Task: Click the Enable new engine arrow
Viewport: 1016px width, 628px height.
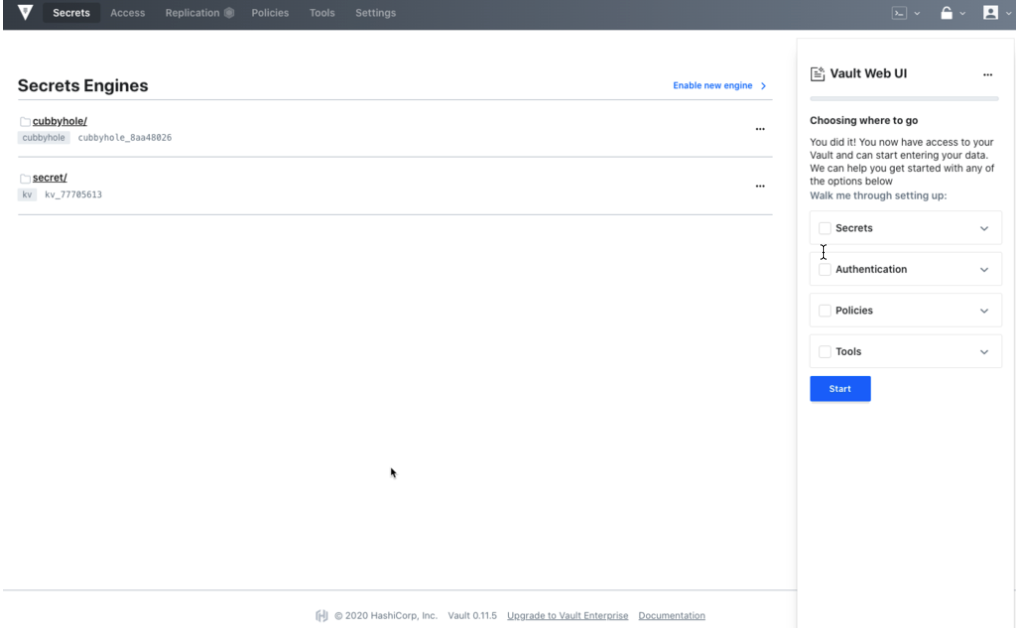Action: coord(763,86)
